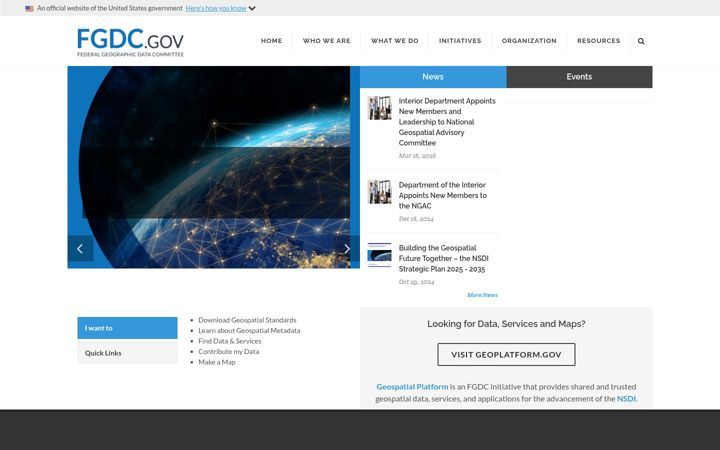Switch to the Events tab
Image resolution: width=720 pixels, height=450 pixels.
tap(579, 77)
